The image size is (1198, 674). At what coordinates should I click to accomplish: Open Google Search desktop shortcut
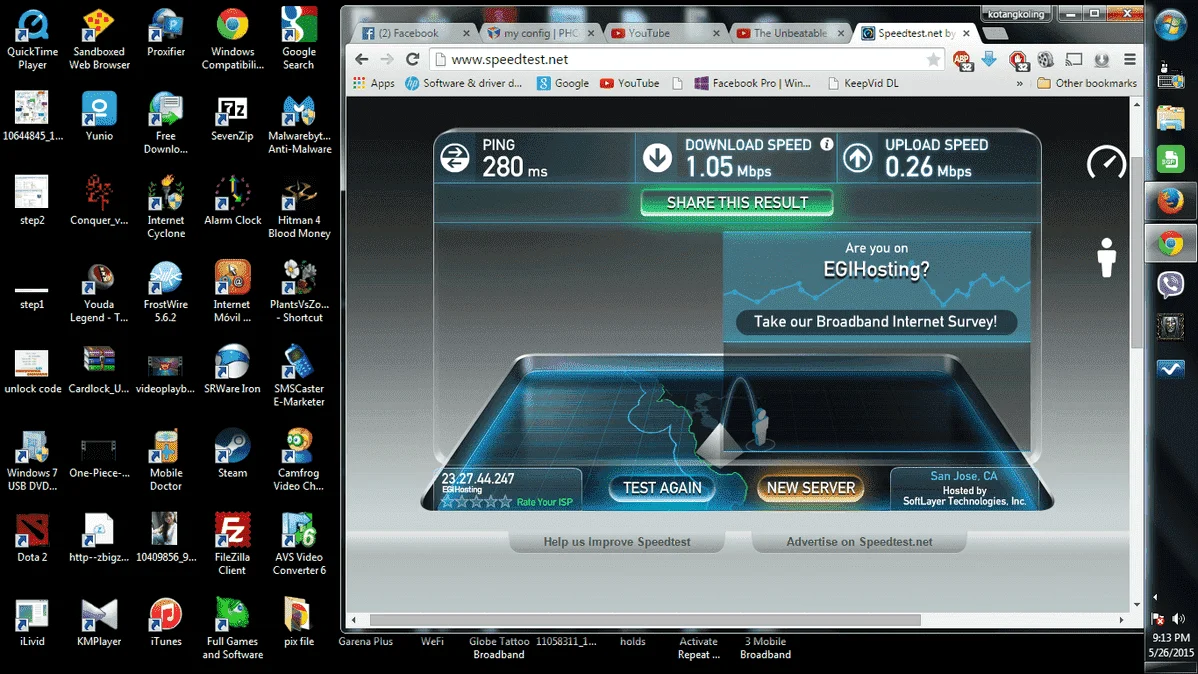coord(299,40)
